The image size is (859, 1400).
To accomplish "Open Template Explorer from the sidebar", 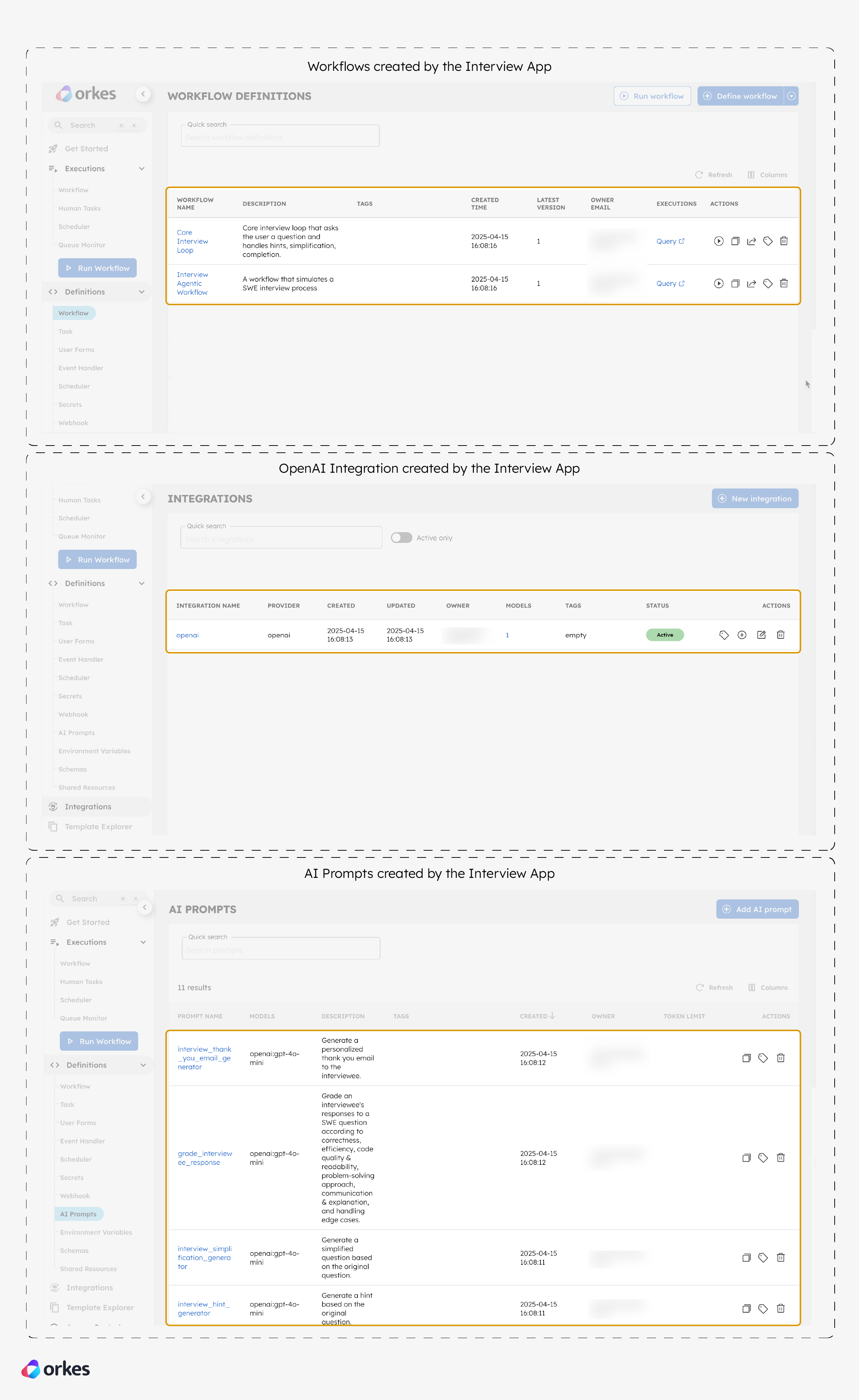I will 98,827.
